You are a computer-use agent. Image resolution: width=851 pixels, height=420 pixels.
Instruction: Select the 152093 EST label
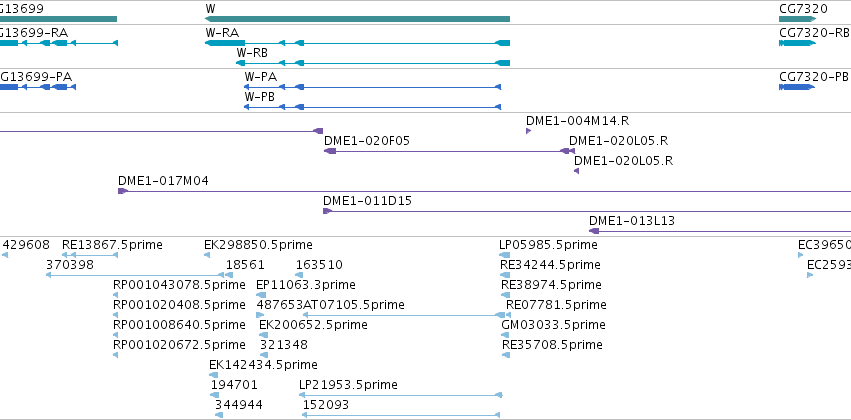pos(326,405)
